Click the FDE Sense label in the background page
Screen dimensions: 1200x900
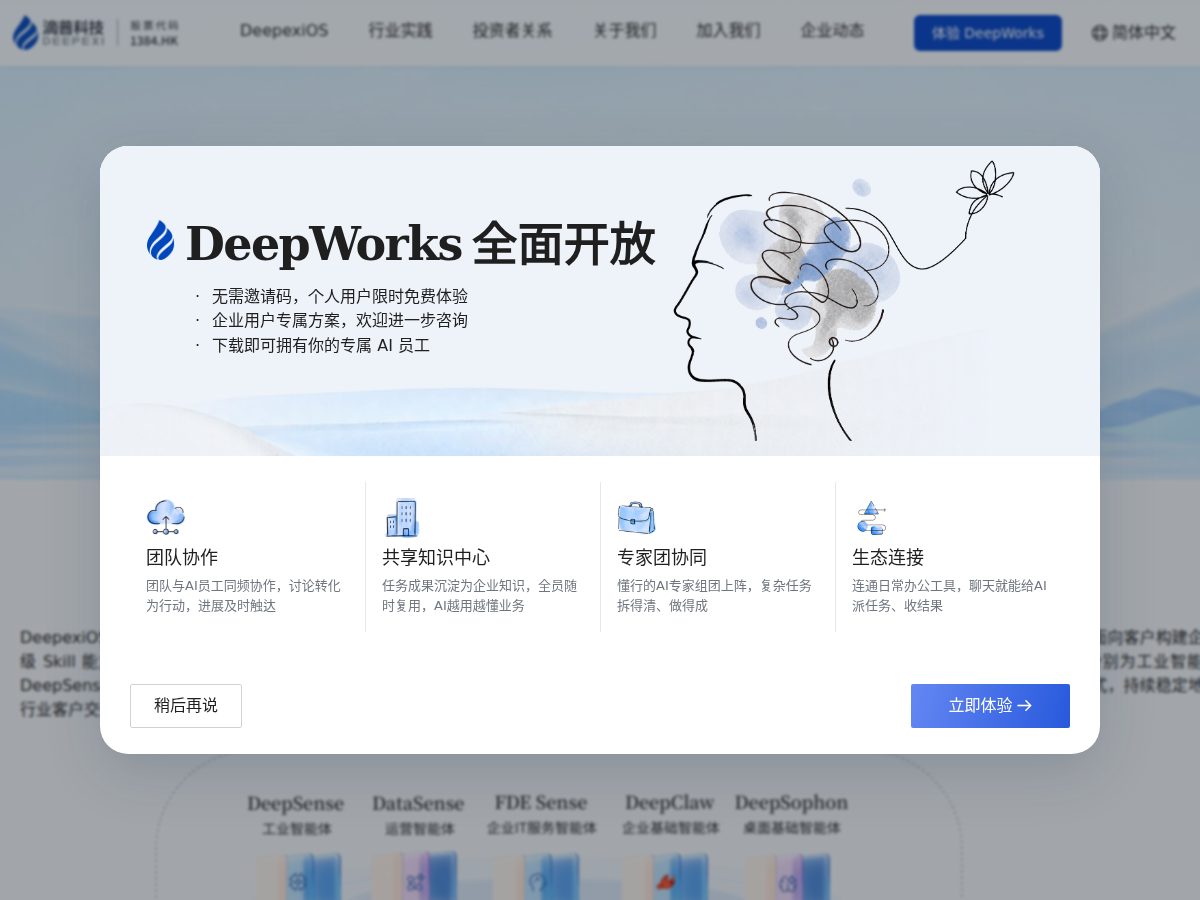click(541, 803)
